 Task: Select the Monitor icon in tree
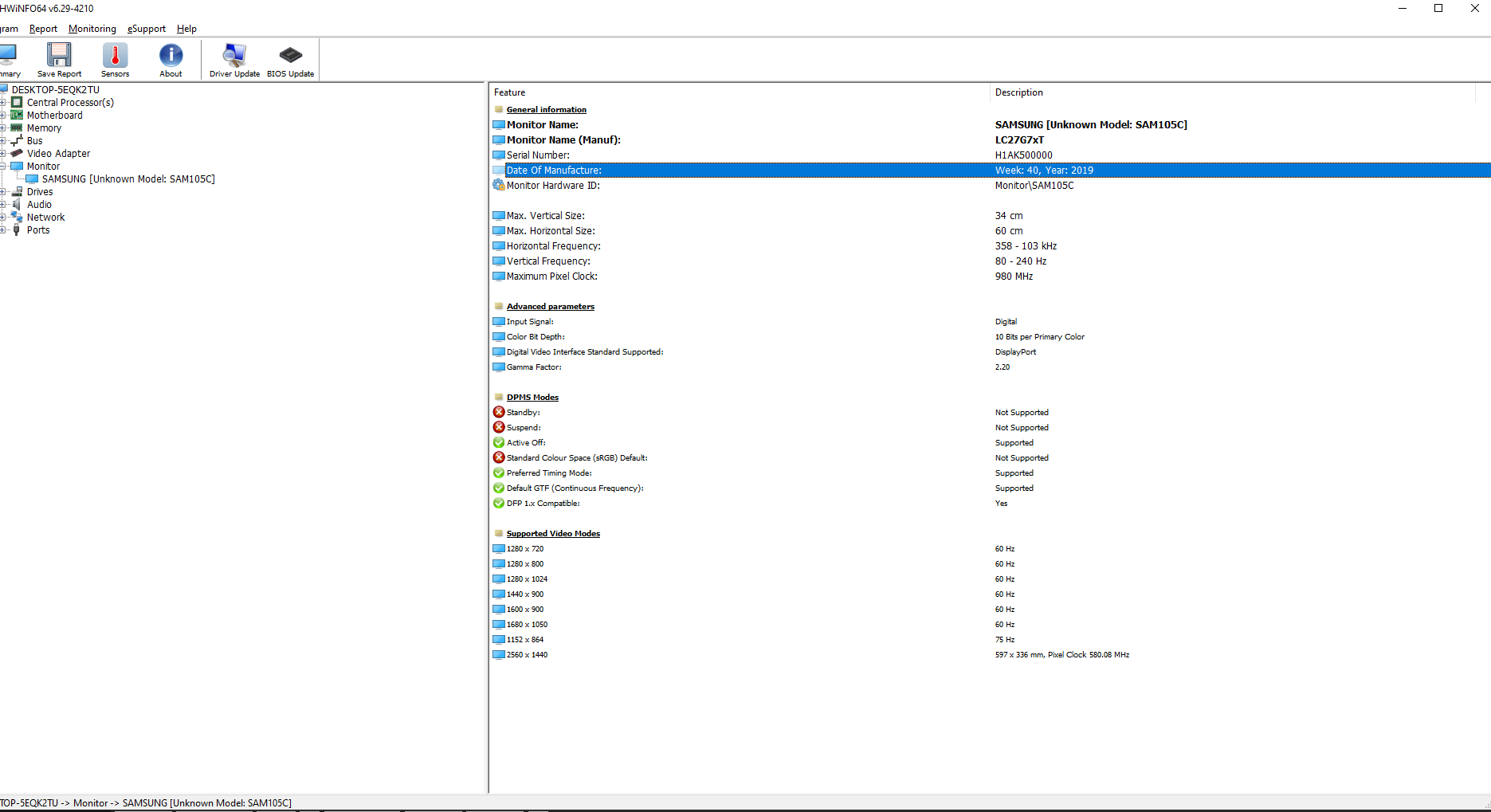click(x=17, y=166)
